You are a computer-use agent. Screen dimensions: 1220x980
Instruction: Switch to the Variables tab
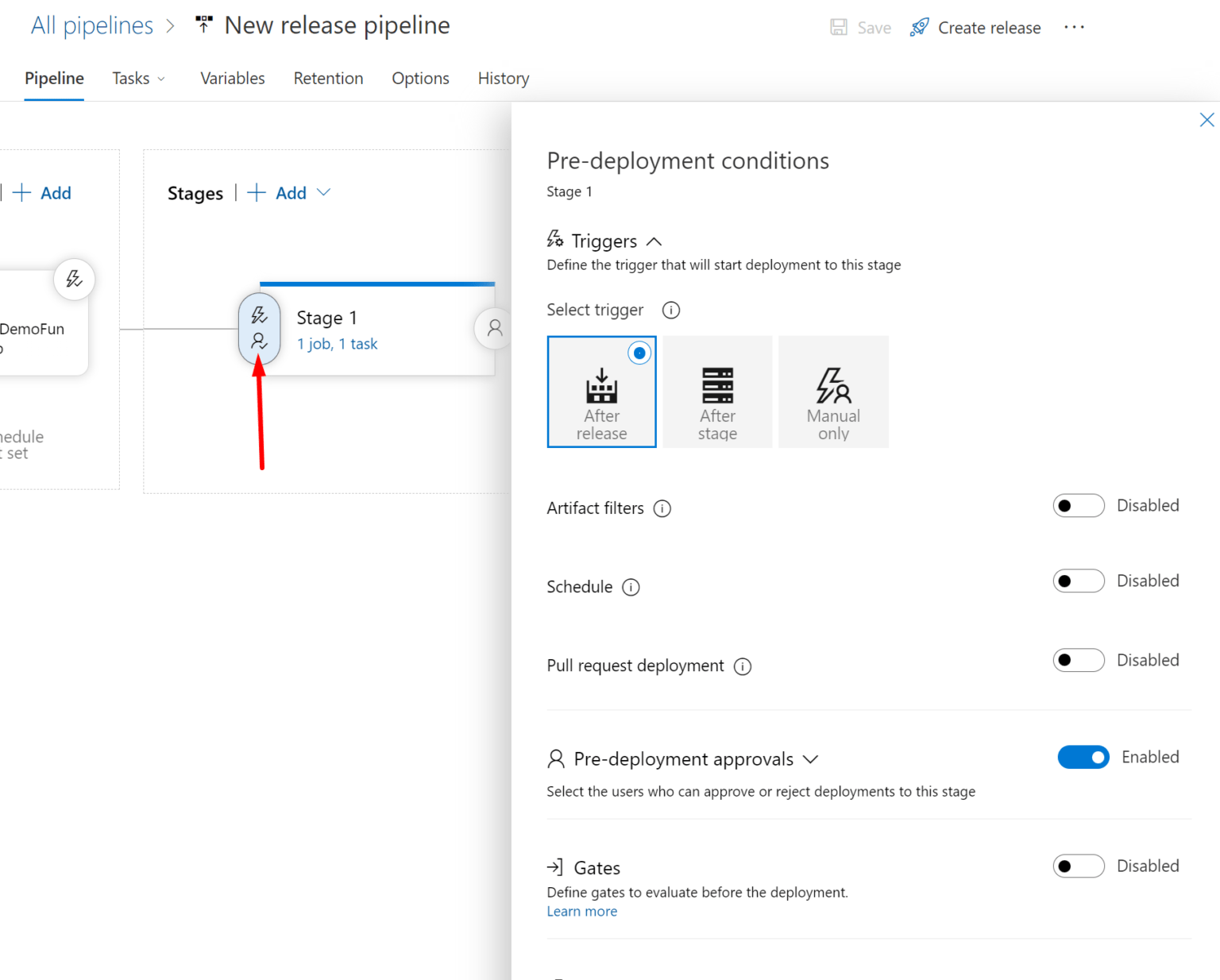click(x=232, y=79)
